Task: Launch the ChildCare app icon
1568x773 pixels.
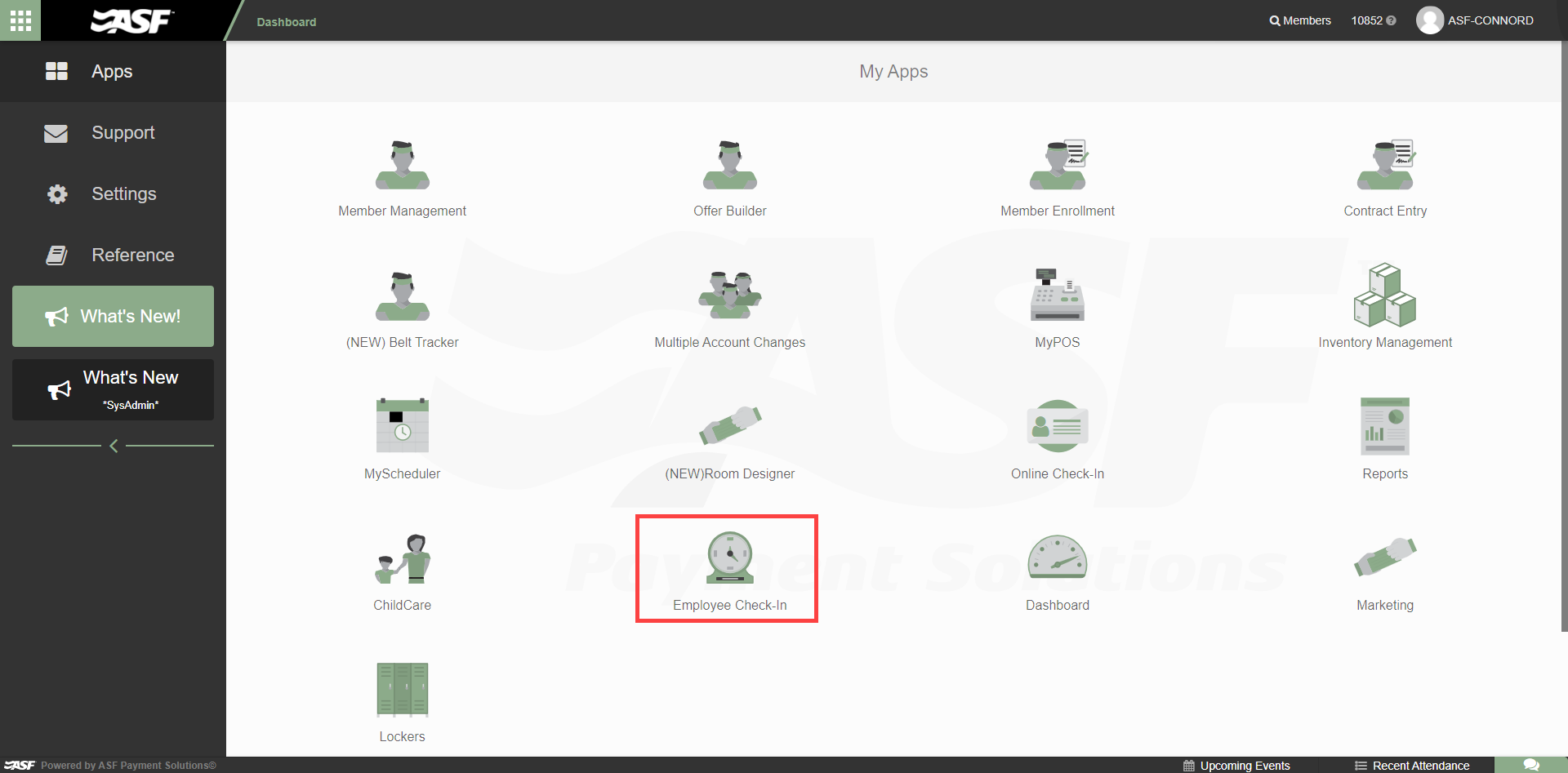Action: click(403, 559)
